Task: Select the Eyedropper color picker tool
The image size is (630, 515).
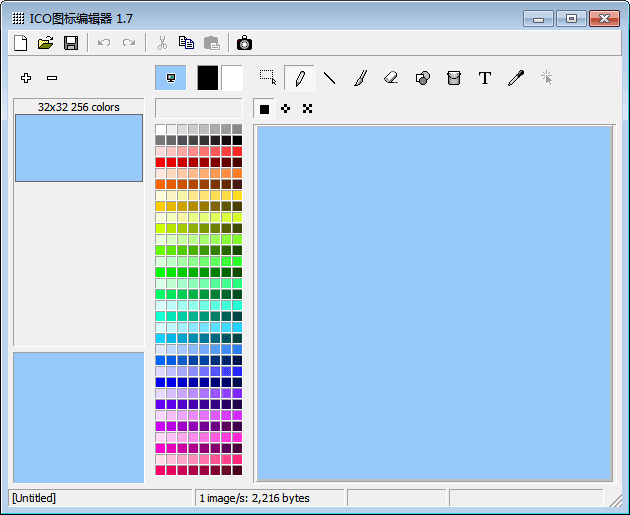Action: click(516, 78)
